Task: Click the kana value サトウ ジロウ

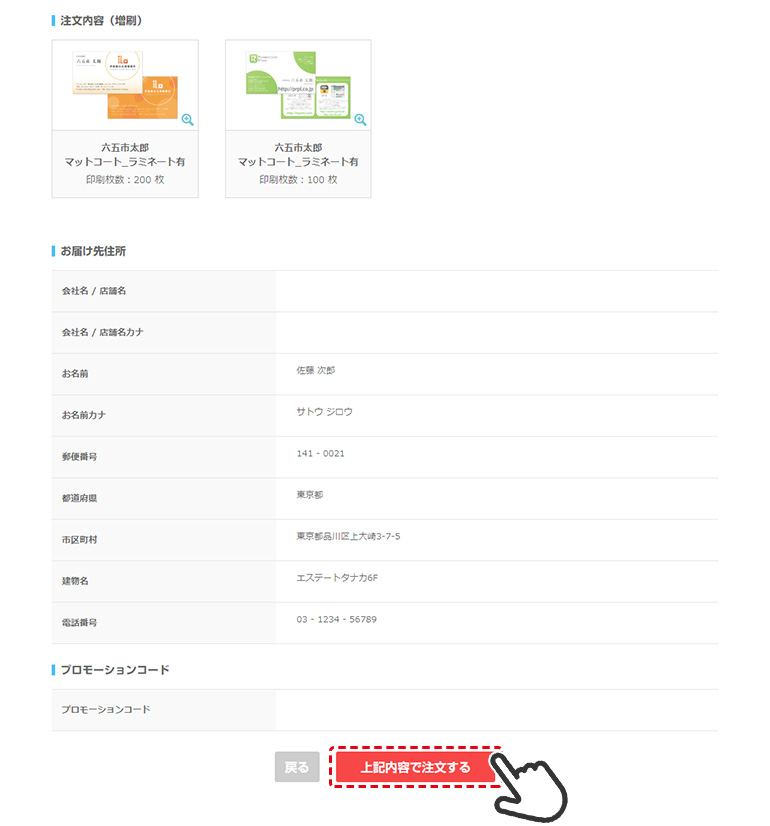Action: click(x=324, y=412)
